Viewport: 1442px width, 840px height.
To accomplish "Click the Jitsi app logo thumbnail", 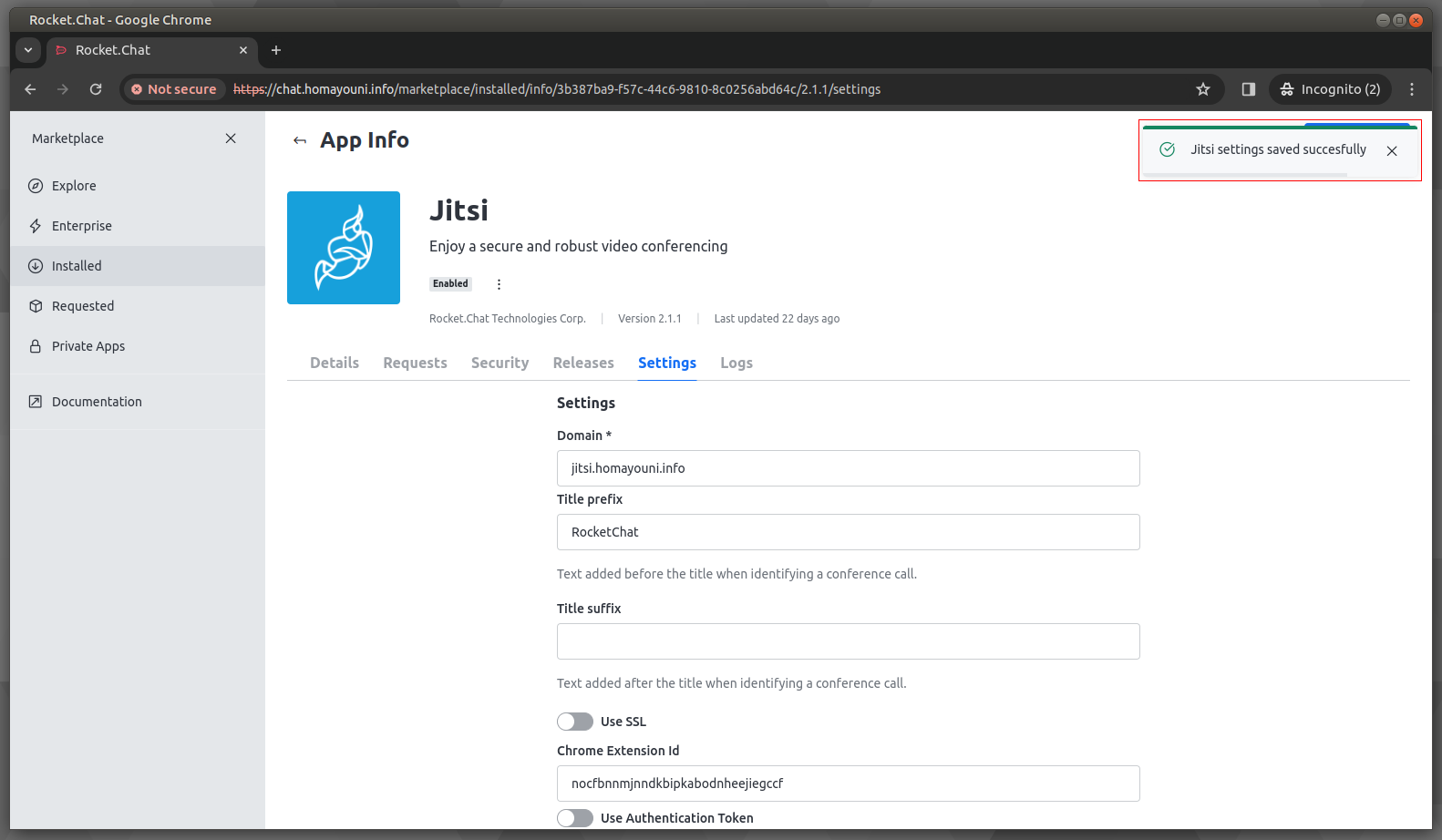I will 344,248.
